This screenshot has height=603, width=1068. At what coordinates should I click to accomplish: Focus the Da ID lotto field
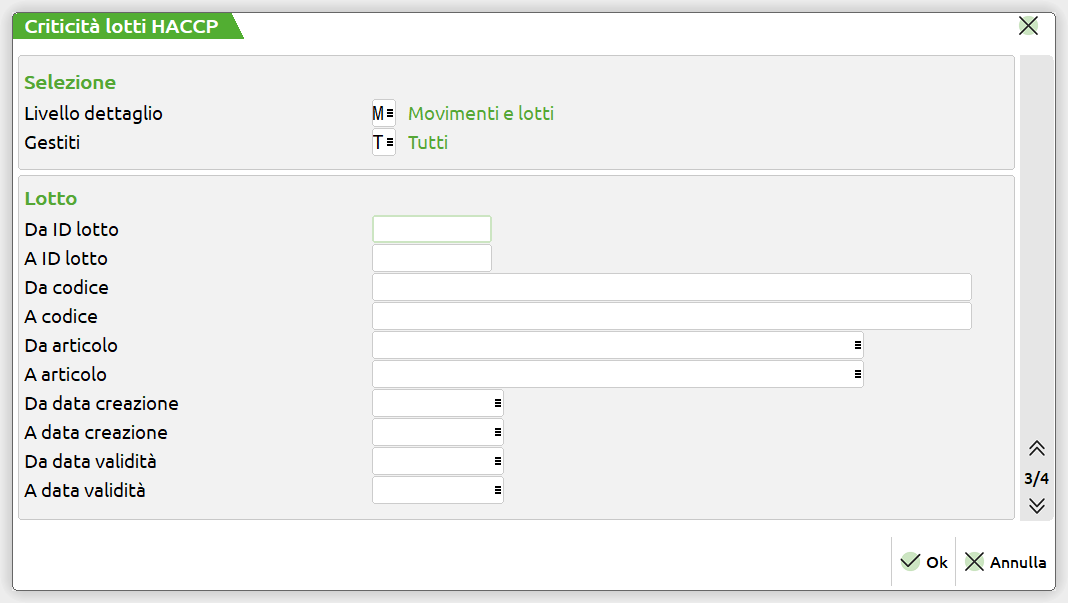click(431, 229)
